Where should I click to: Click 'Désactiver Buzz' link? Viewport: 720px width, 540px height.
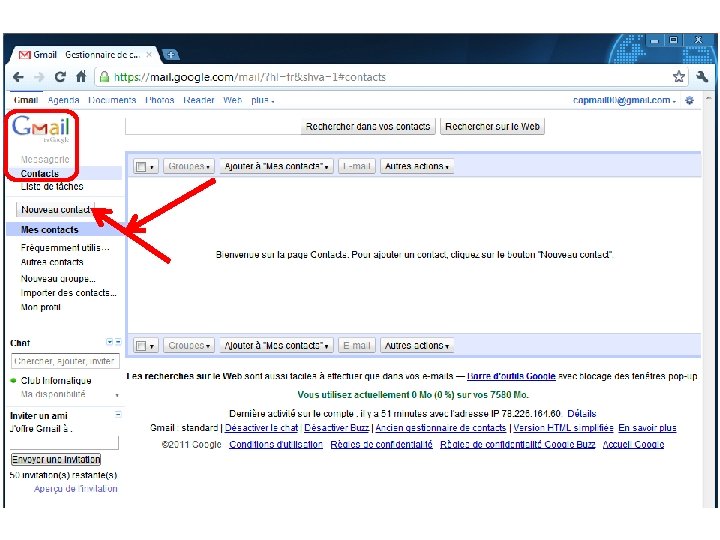coord(337,428)
